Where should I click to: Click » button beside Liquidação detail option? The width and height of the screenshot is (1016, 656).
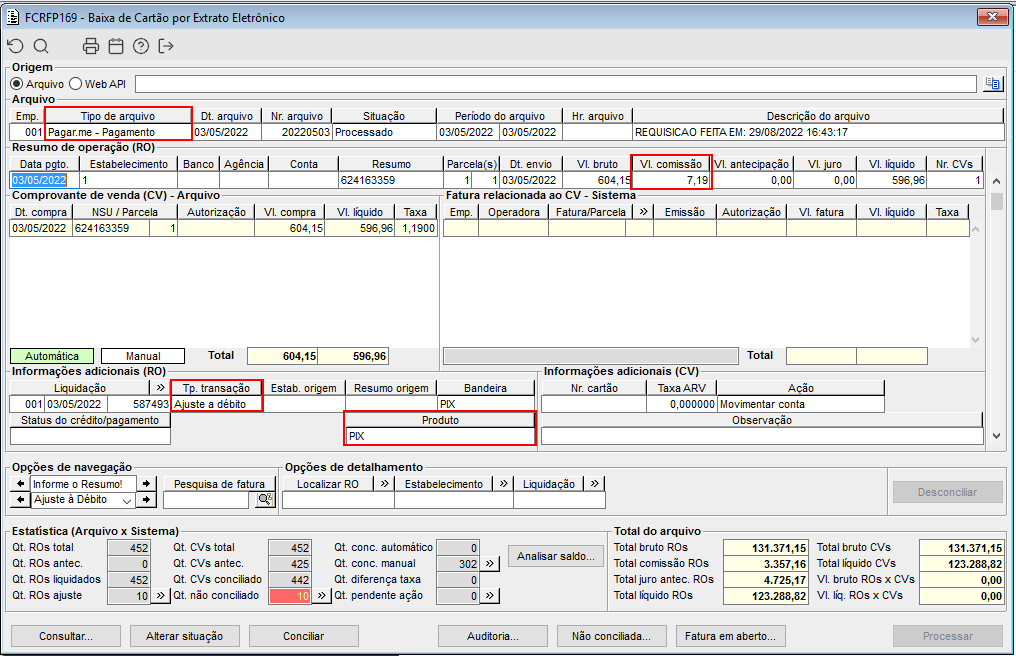coord(594,484)
